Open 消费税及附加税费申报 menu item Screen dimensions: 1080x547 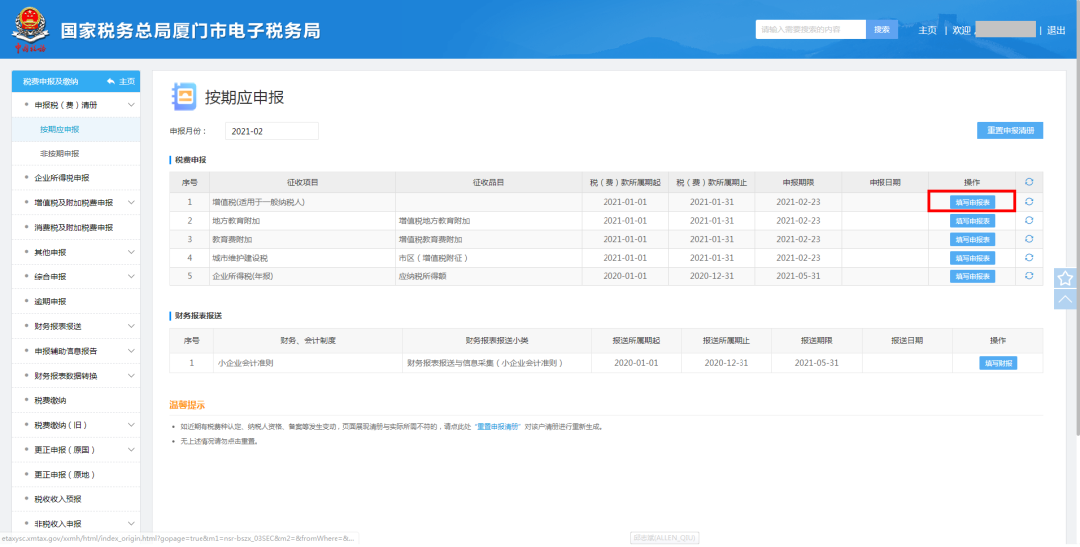(x=76, y=227)
